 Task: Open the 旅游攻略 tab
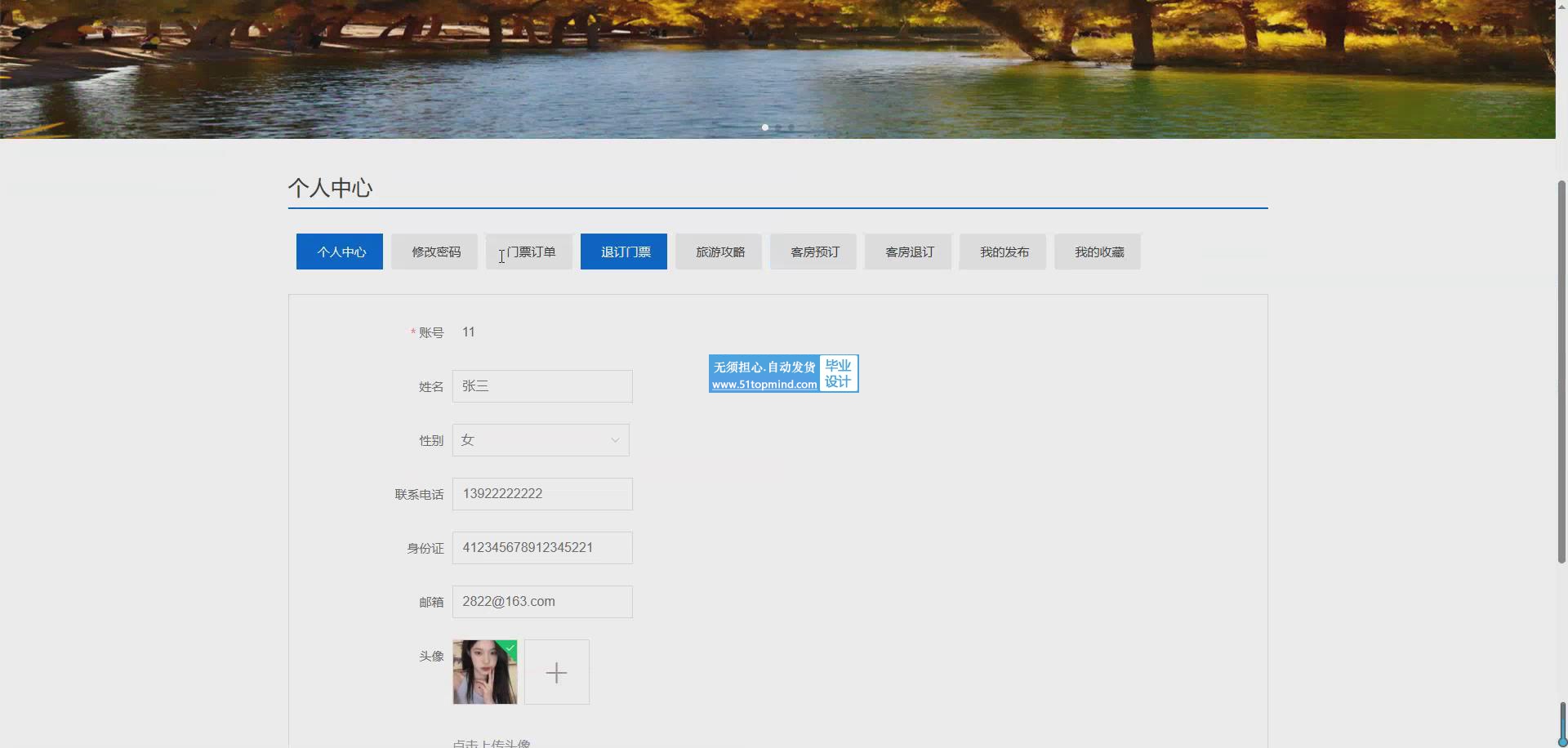[x=719, y=252]
